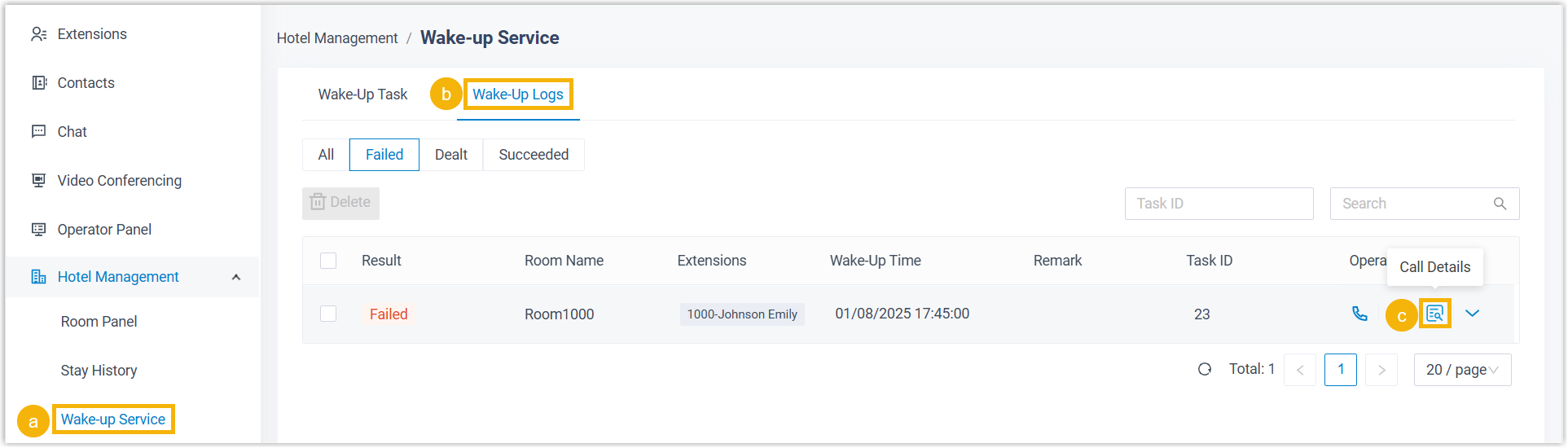Screen dimensions: 1568x448
Task: Expand more options chevron in log row
Action: pyautogui.click(x=1472, y=314)
